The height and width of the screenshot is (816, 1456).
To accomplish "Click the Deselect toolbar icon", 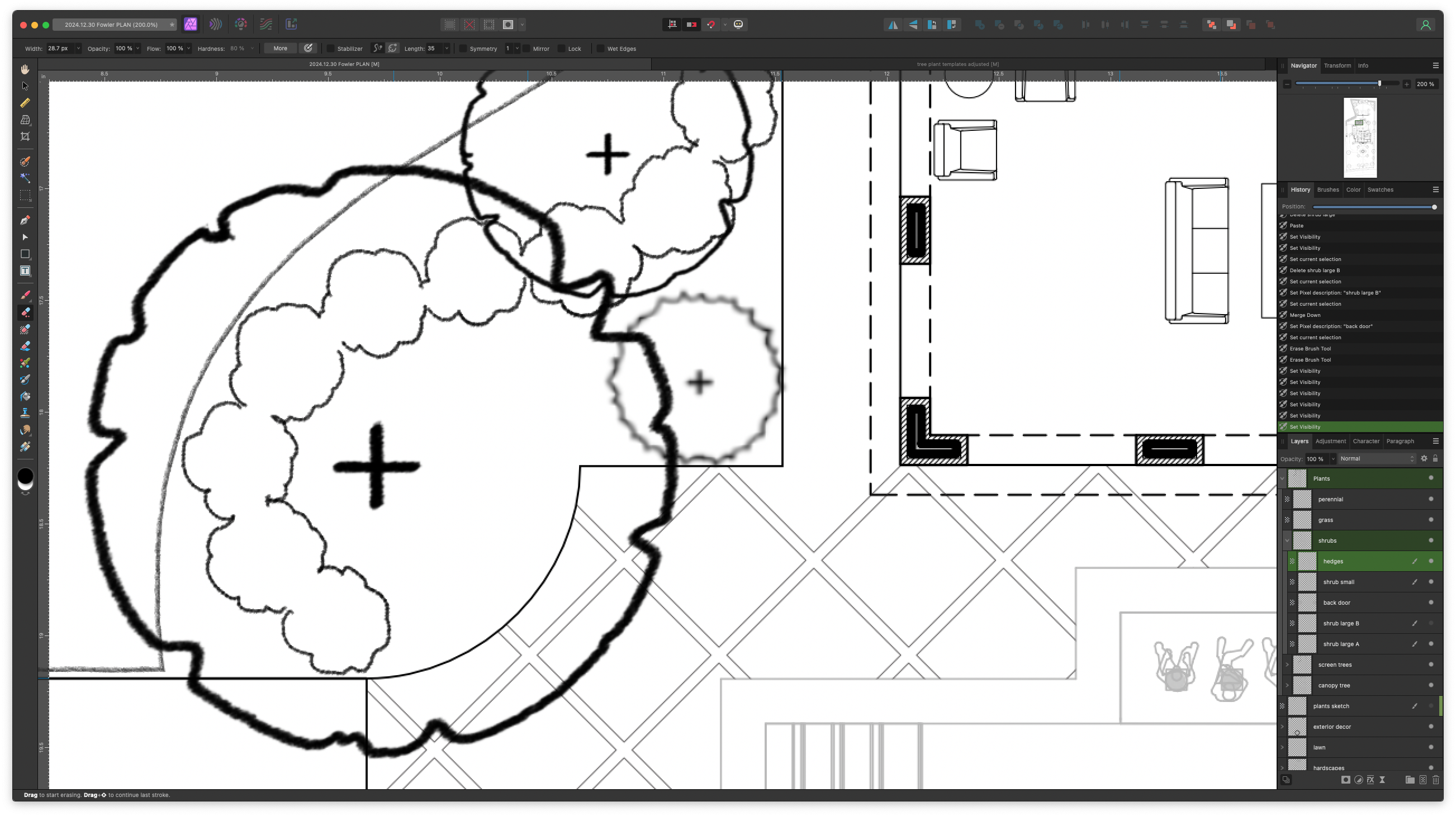I will point(469,25).
